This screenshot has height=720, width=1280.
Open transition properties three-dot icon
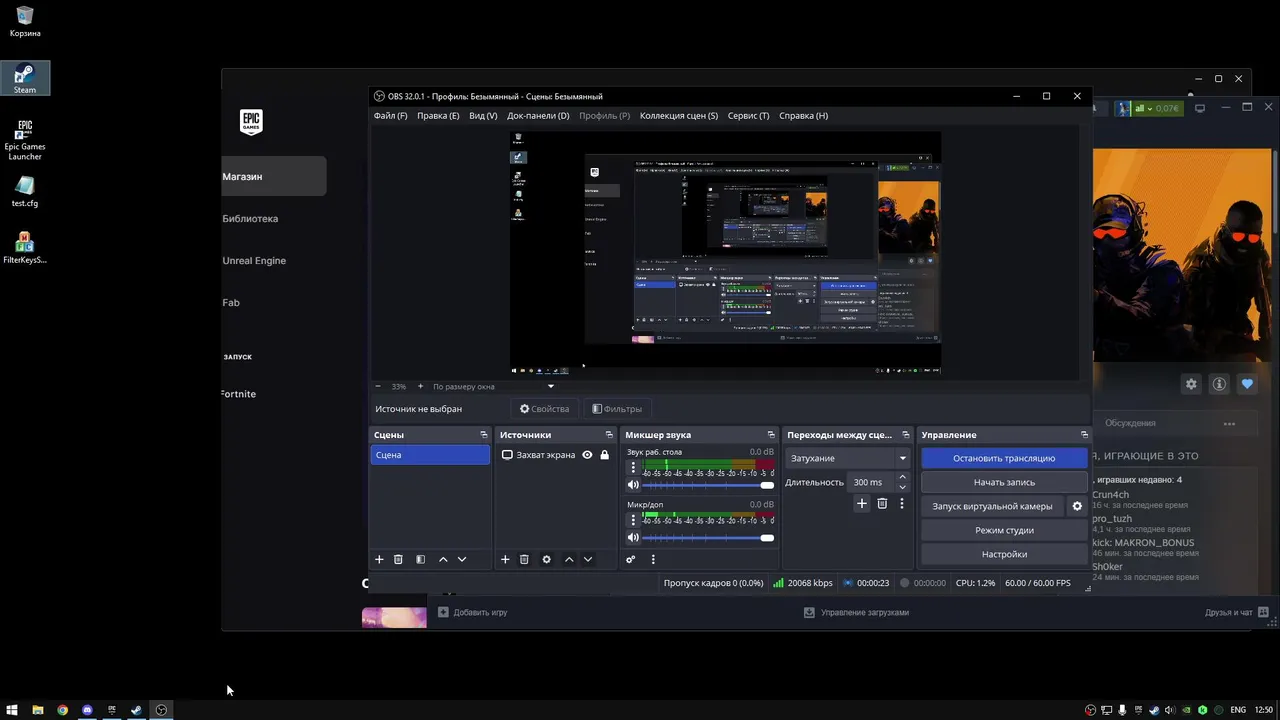pos(902,504)
